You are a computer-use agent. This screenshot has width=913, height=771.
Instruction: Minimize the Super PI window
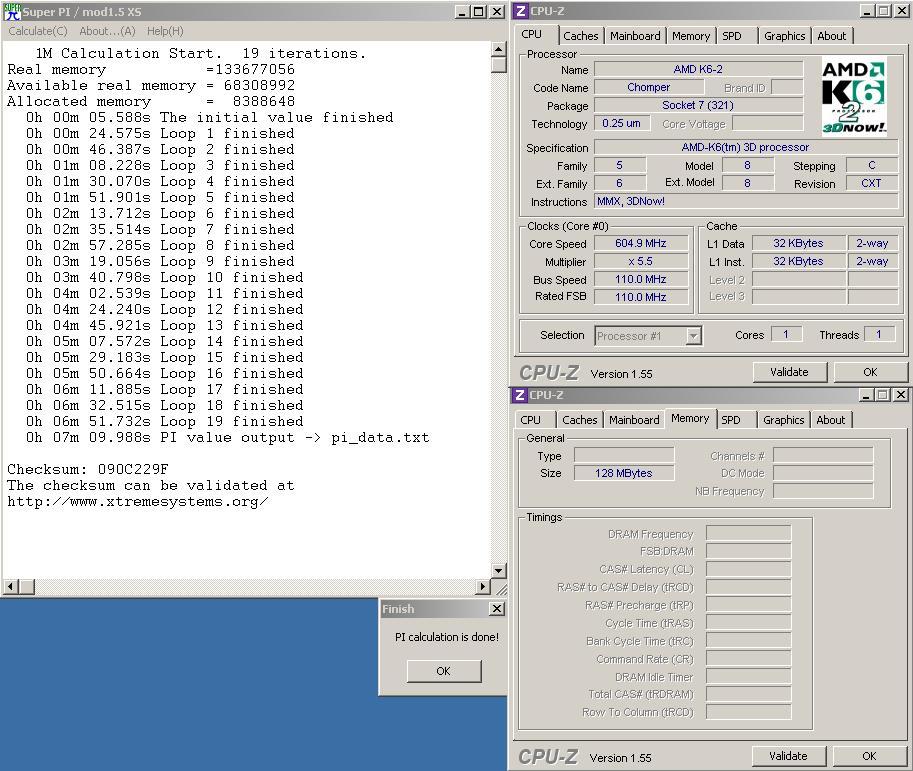[461, 12]
